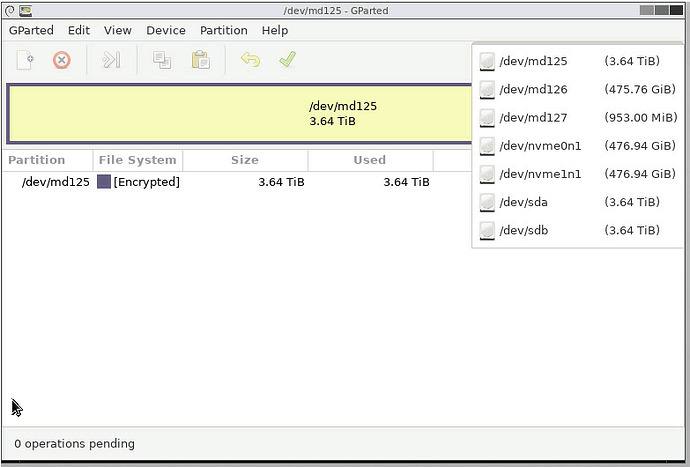Open the Edit menu
This screenshot has width=690, height=467.
pyautogui.click(x=79, y=30)
